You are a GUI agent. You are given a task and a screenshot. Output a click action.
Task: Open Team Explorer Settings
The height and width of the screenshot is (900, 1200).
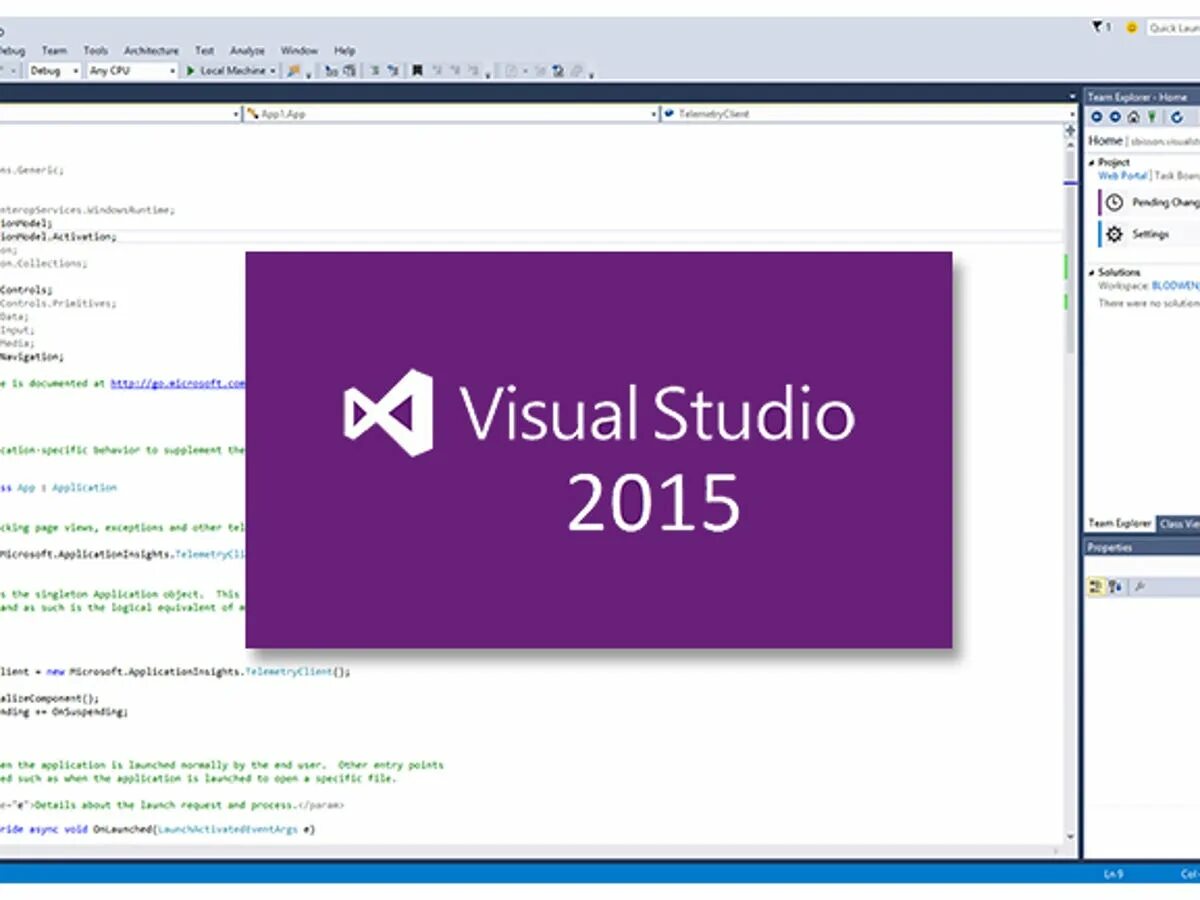tap(1149, 234)
